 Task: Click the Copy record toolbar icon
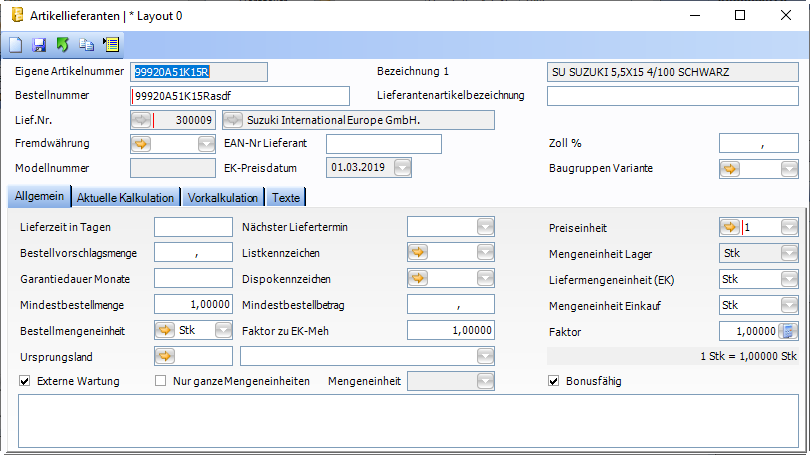click(x=86, y=45)
